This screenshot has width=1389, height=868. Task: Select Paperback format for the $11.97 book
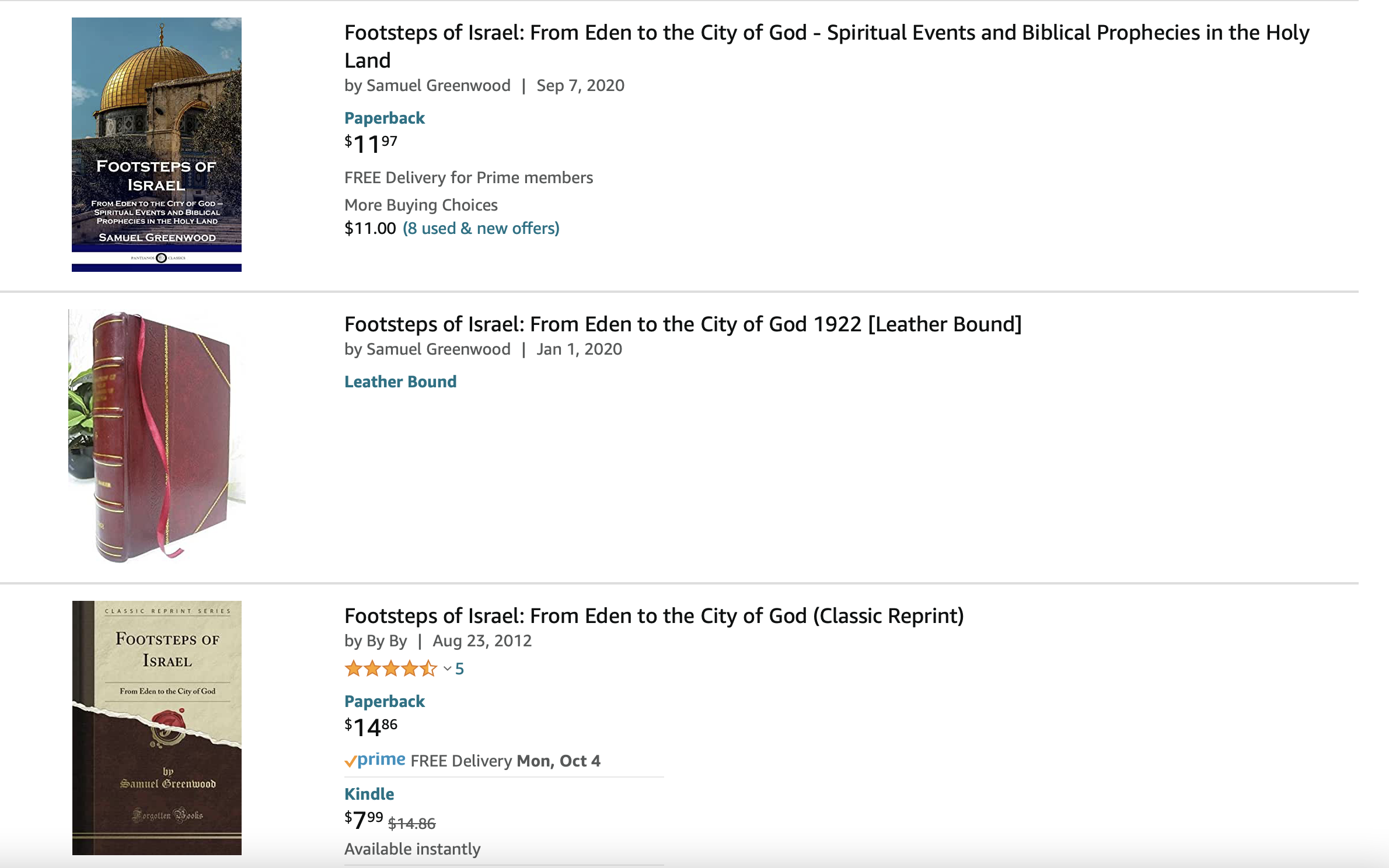384,118
